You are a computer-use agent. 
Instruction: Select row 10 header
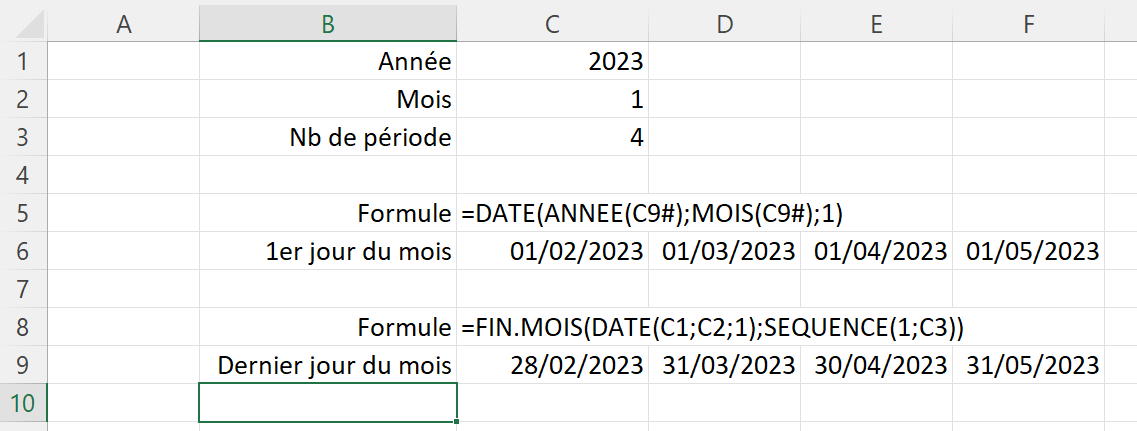[x=23, y=404]
